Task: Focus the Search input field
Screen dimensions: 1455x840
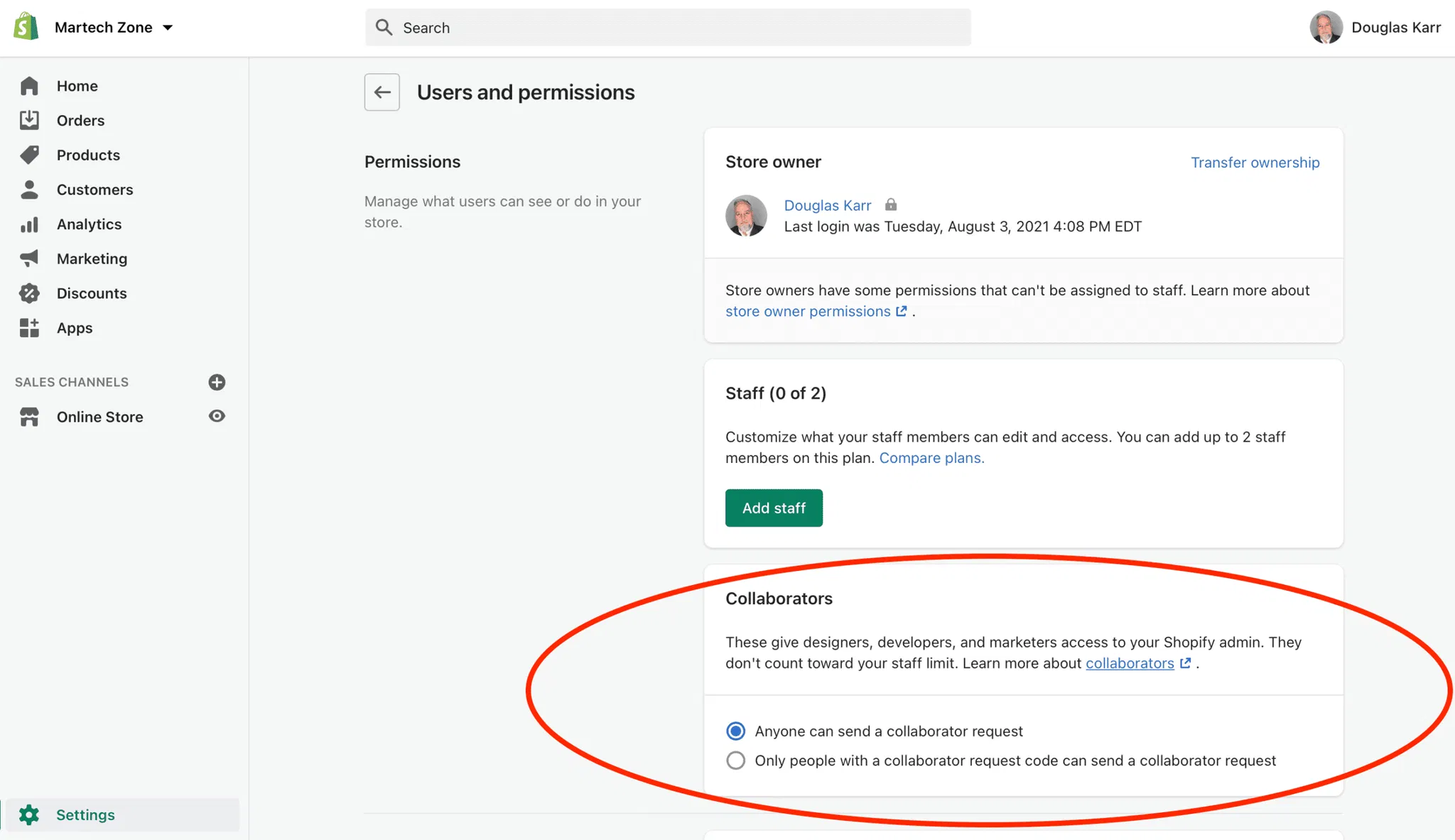Action: 668,28
